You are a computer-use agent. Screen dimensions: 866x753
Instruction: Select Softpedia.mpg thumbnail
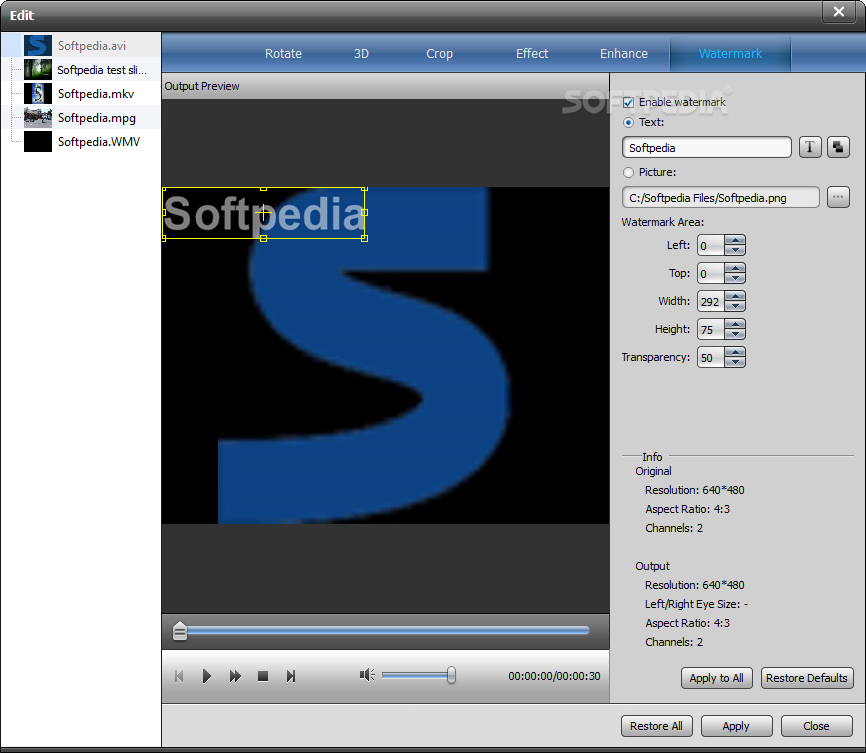[x=38, y=118]
